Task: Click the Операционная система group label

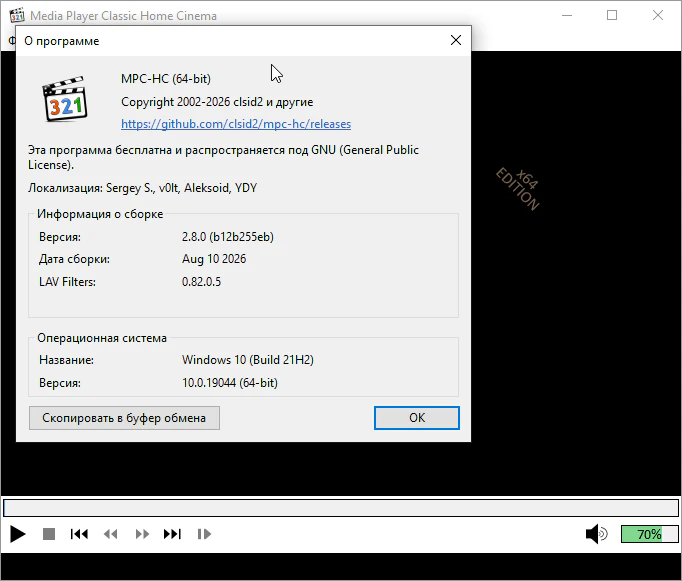Action: pyautogui.click(x=102, y=338)
